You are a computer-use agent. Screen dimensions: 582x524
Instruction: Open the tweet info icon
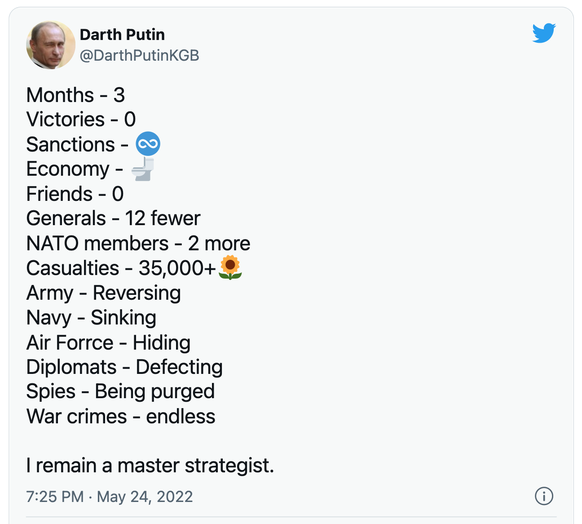point(544,496)
